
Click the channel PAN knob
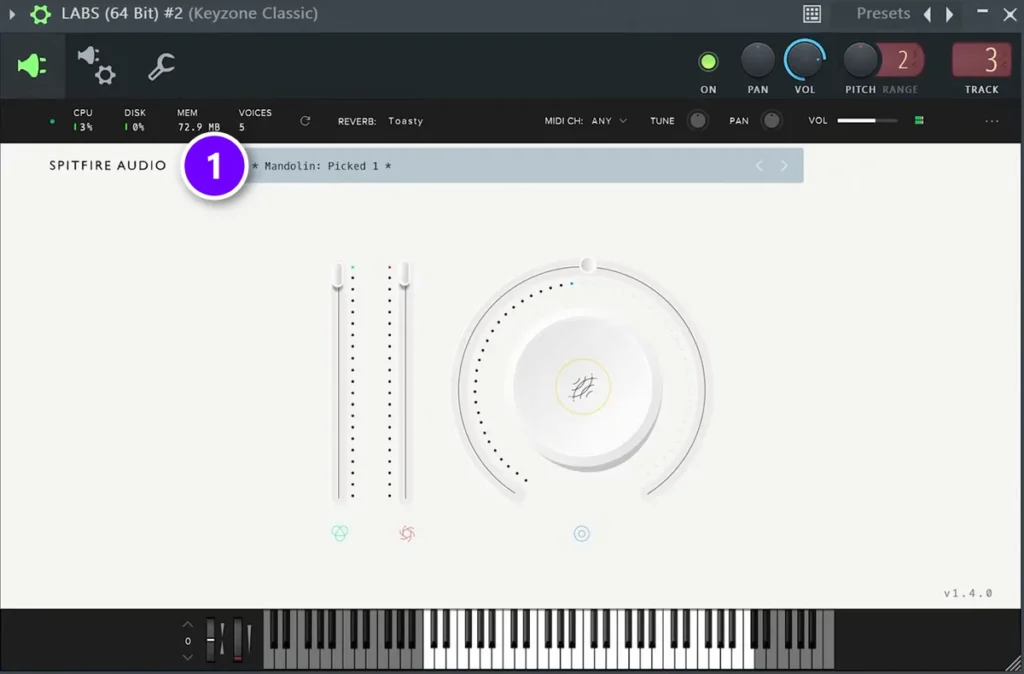[758, 60]
